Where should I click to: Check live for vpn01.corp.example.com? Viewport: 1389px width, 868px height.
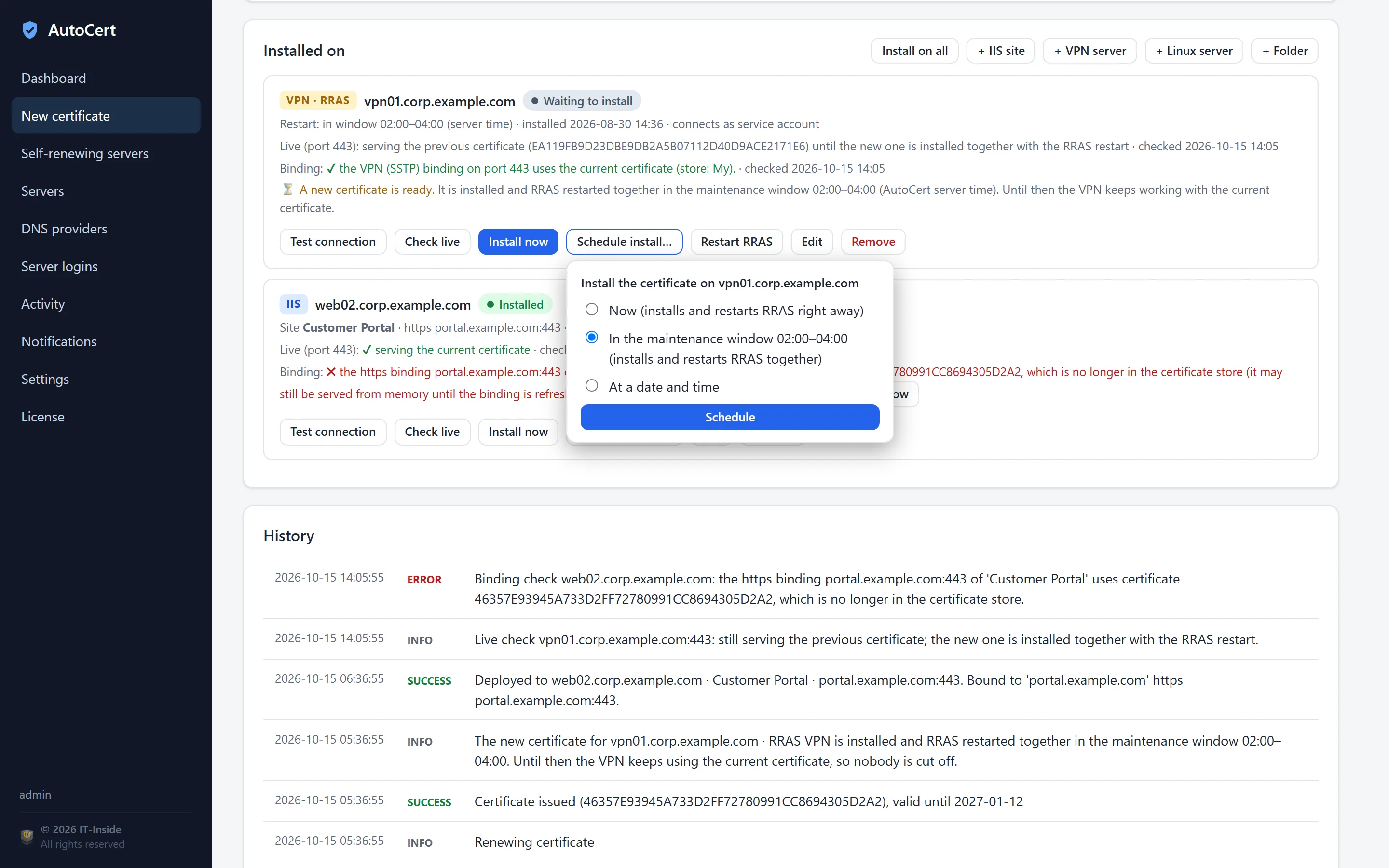point(432,242)
